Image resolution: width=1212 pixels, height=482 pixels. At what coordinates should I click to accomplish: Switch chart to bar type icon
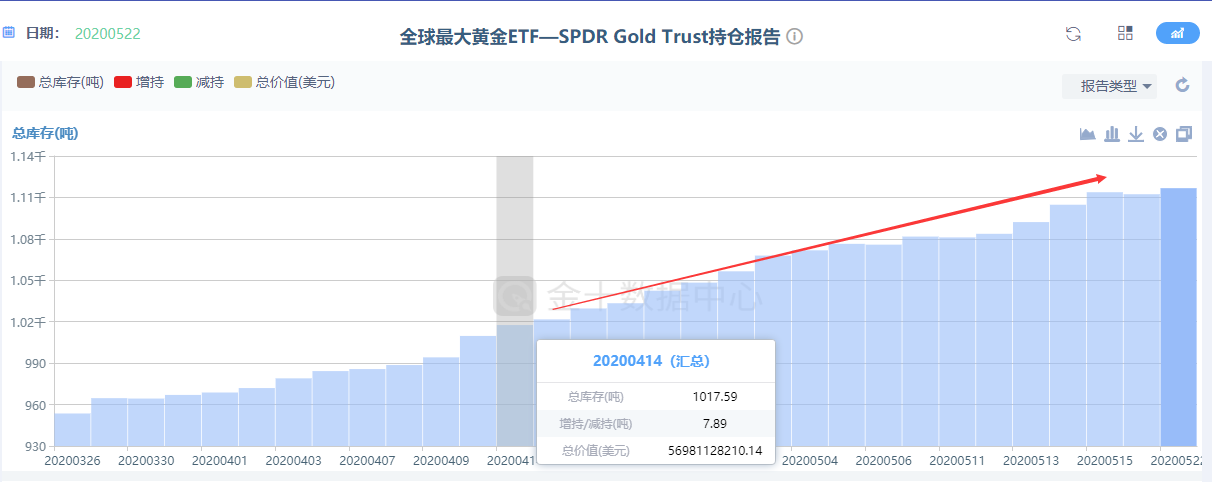point(1112,134)
